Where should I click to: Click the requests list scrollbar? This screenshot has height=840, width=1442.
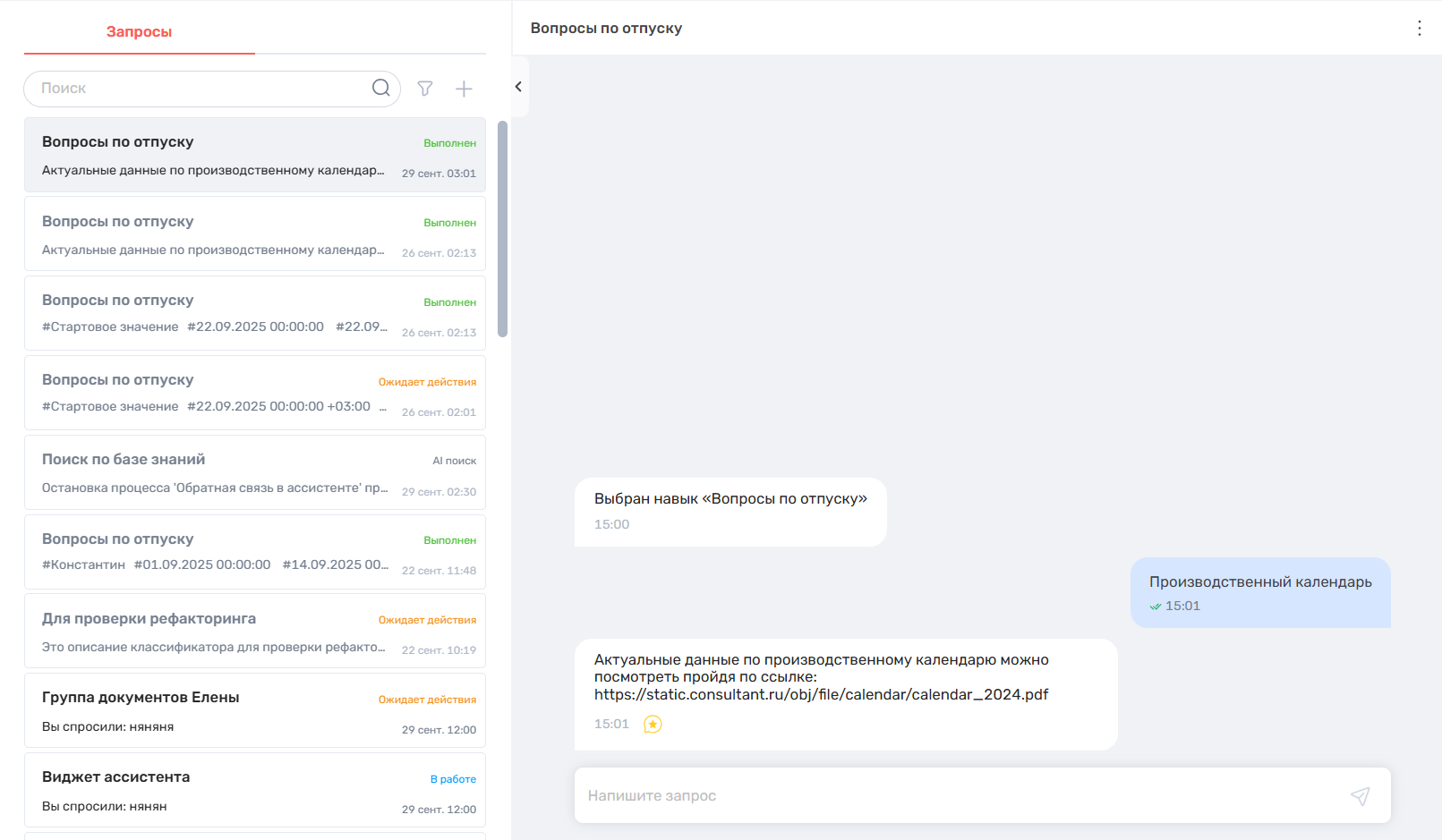pos(502,229)
